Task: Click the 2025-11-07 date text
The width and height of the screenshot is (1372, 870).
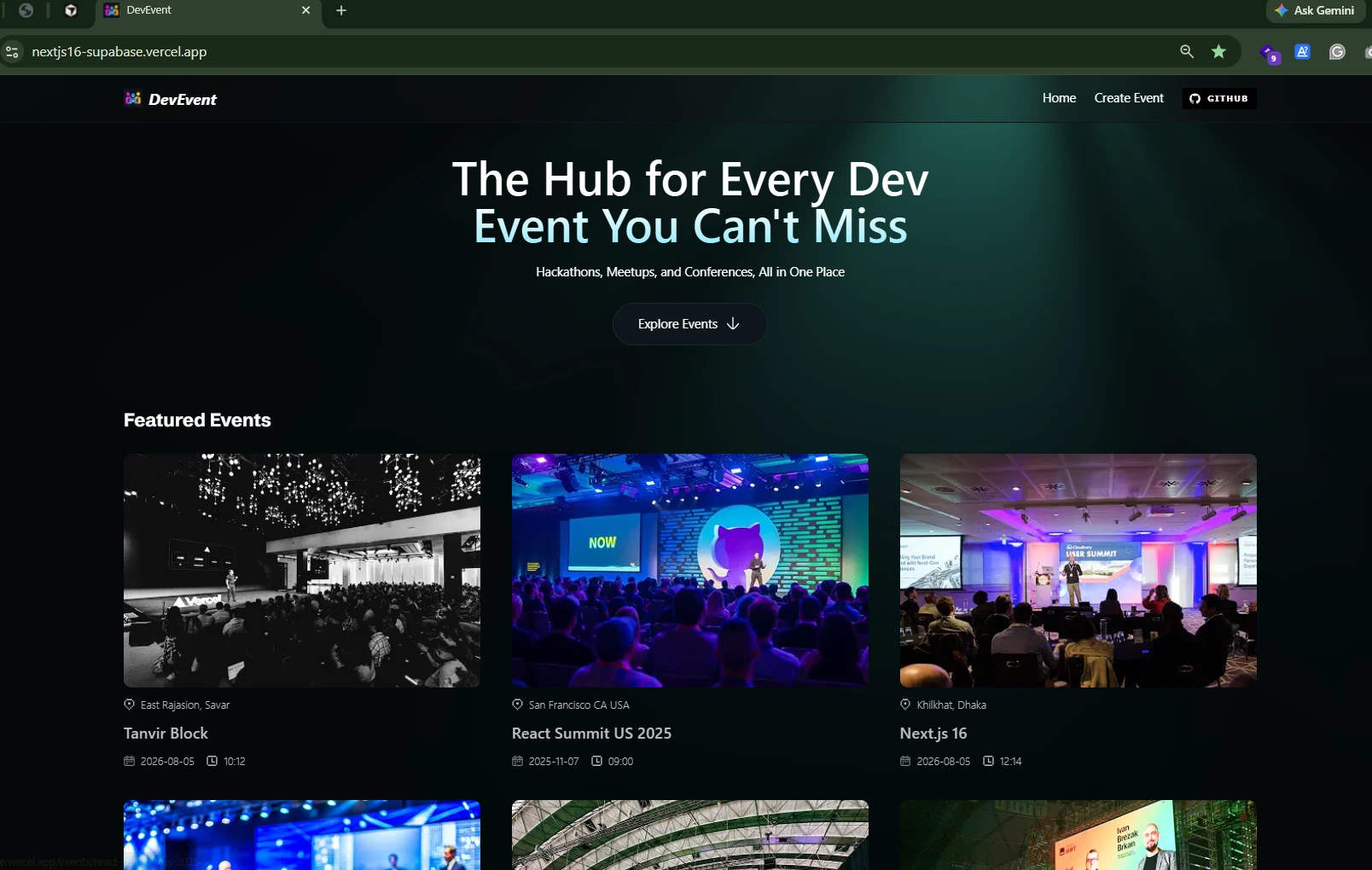Action: [x=554, y=762]
